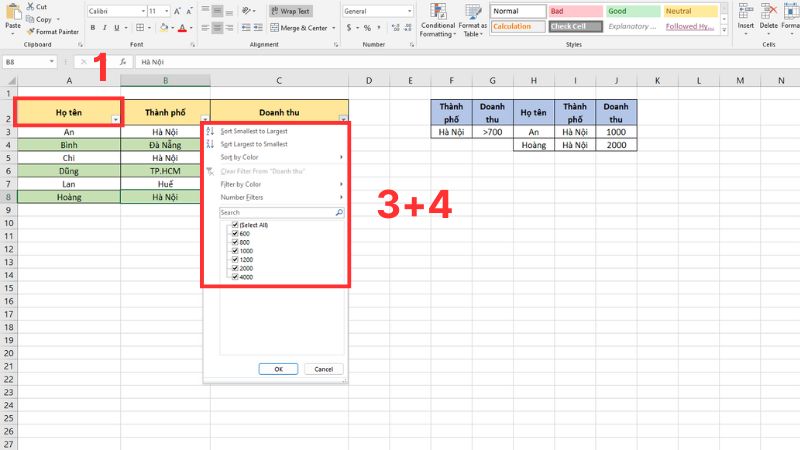The height and width of the screenshot is (450, 800).
Task: Click the percent style icon
Action: coord(367,28)
